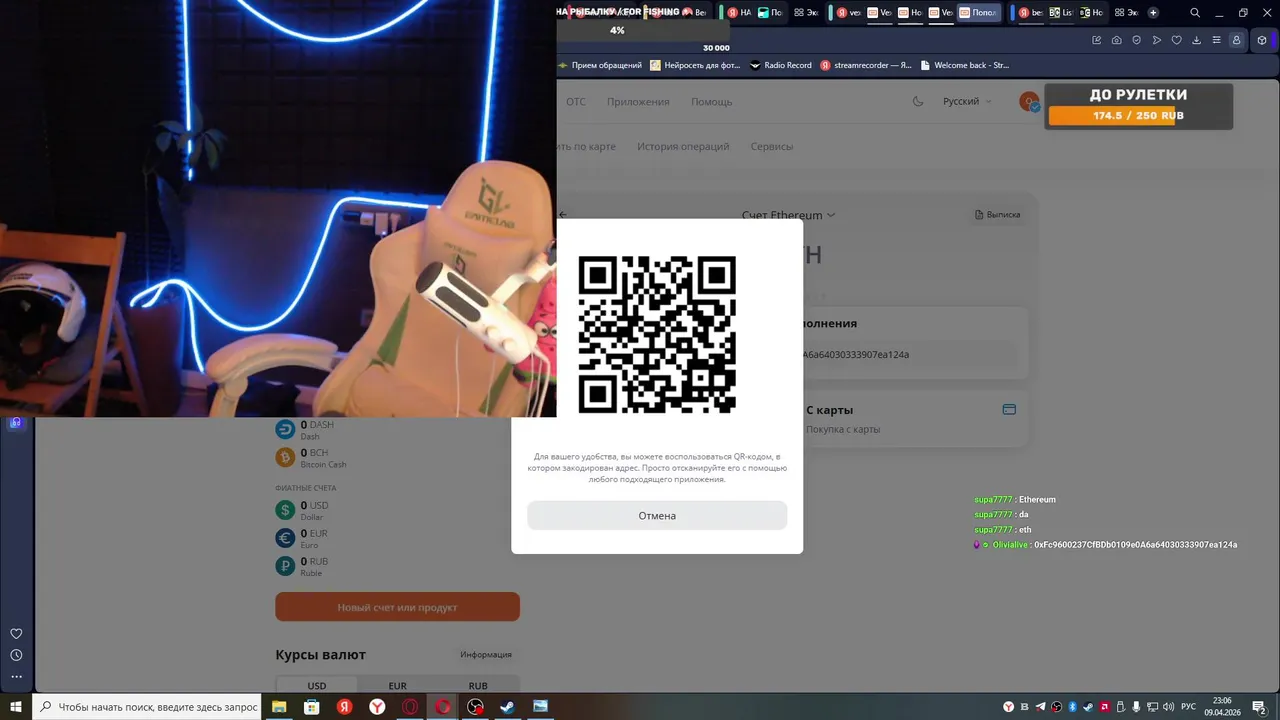The width and height of the screenshot is (1280, 720).
Task: Switch to the active Попол browser tab
Action: point(978,13)
